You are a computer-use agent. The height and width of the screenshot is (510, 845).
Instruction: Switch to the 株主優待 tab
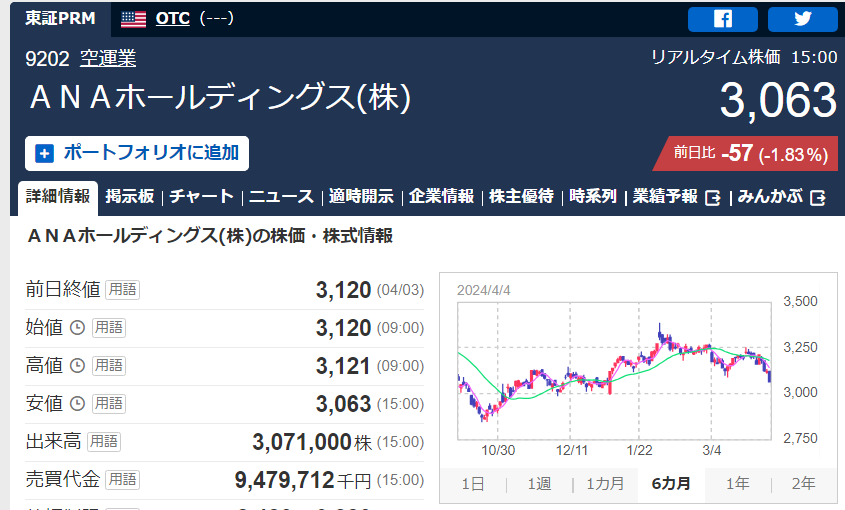click(x=521, y=197)
